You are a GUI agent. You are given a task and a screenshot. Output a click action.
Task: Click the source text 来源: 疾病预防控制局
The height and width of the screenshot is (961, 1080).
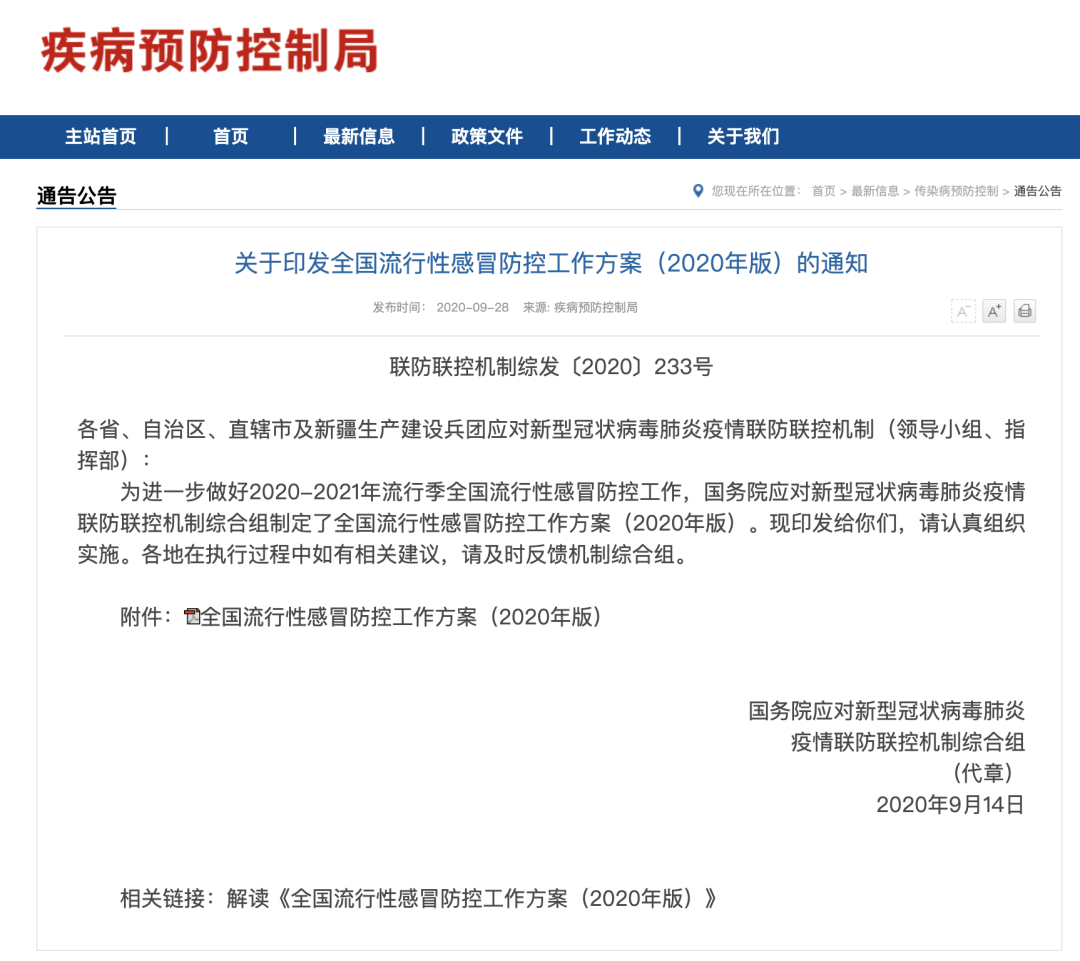(x=580, y=307)
